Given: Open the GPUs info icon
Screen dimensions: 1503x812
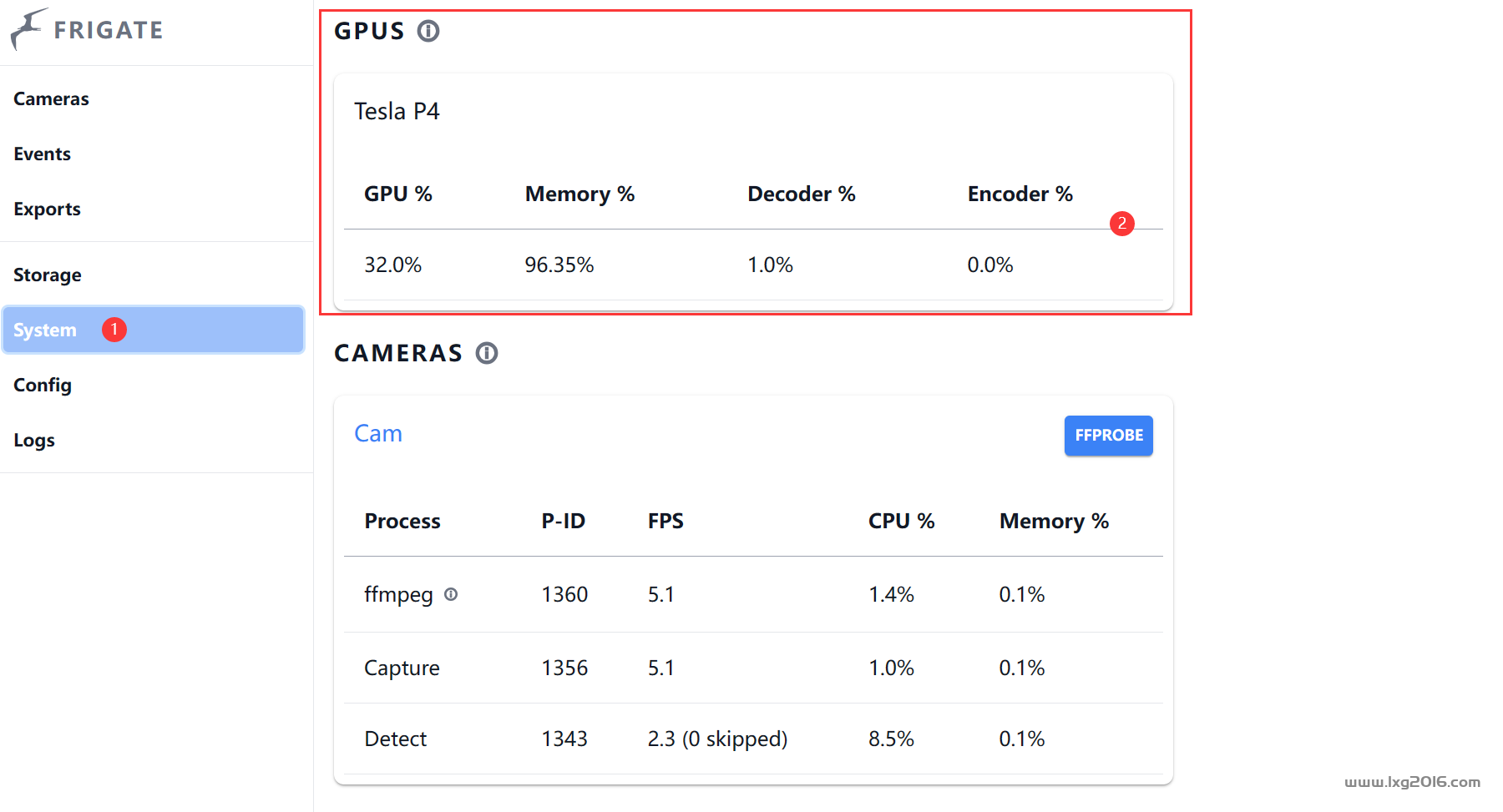Looking at the screenshot, I should point(428,32).
